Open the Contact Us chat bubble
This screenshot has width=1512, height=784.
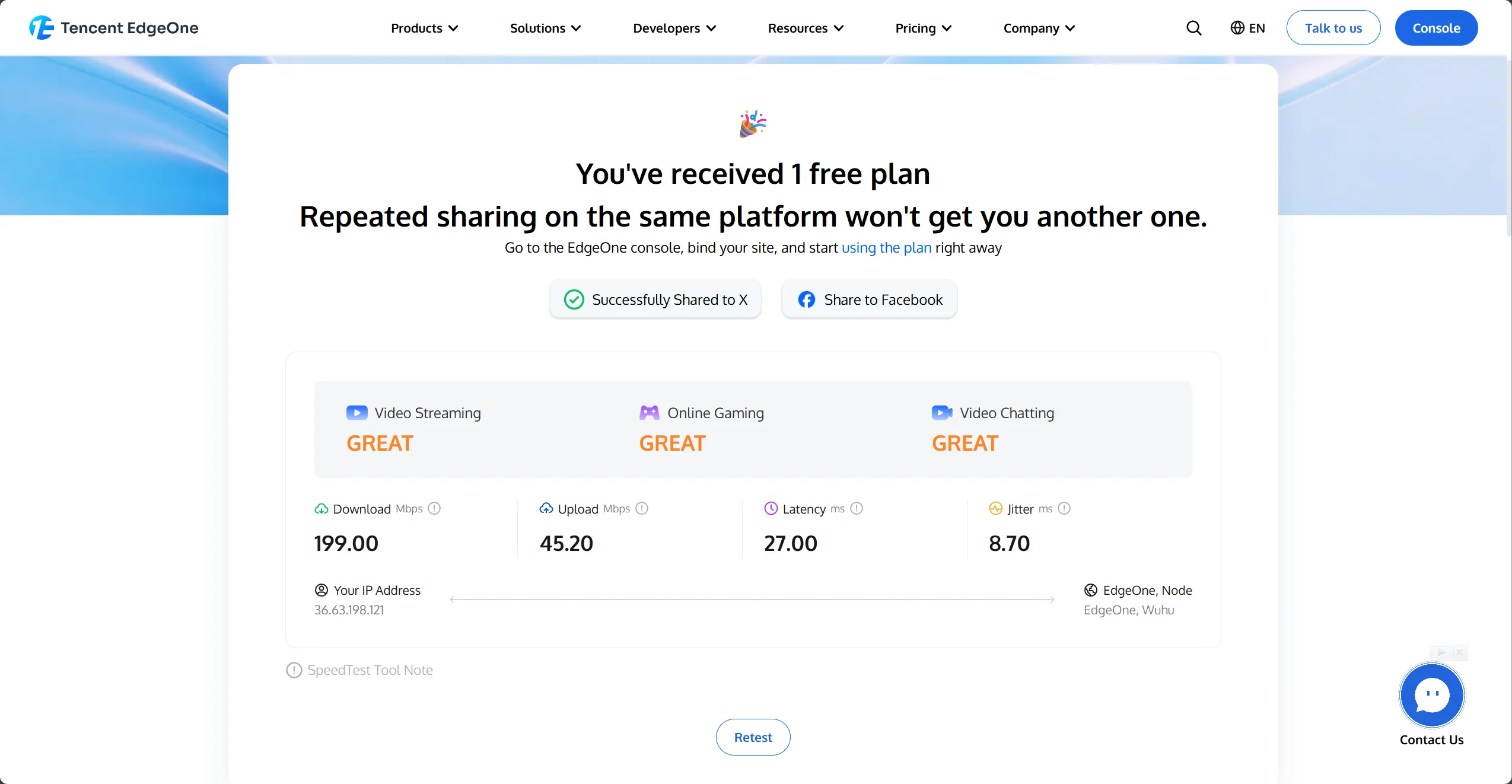pos(1431,696)
